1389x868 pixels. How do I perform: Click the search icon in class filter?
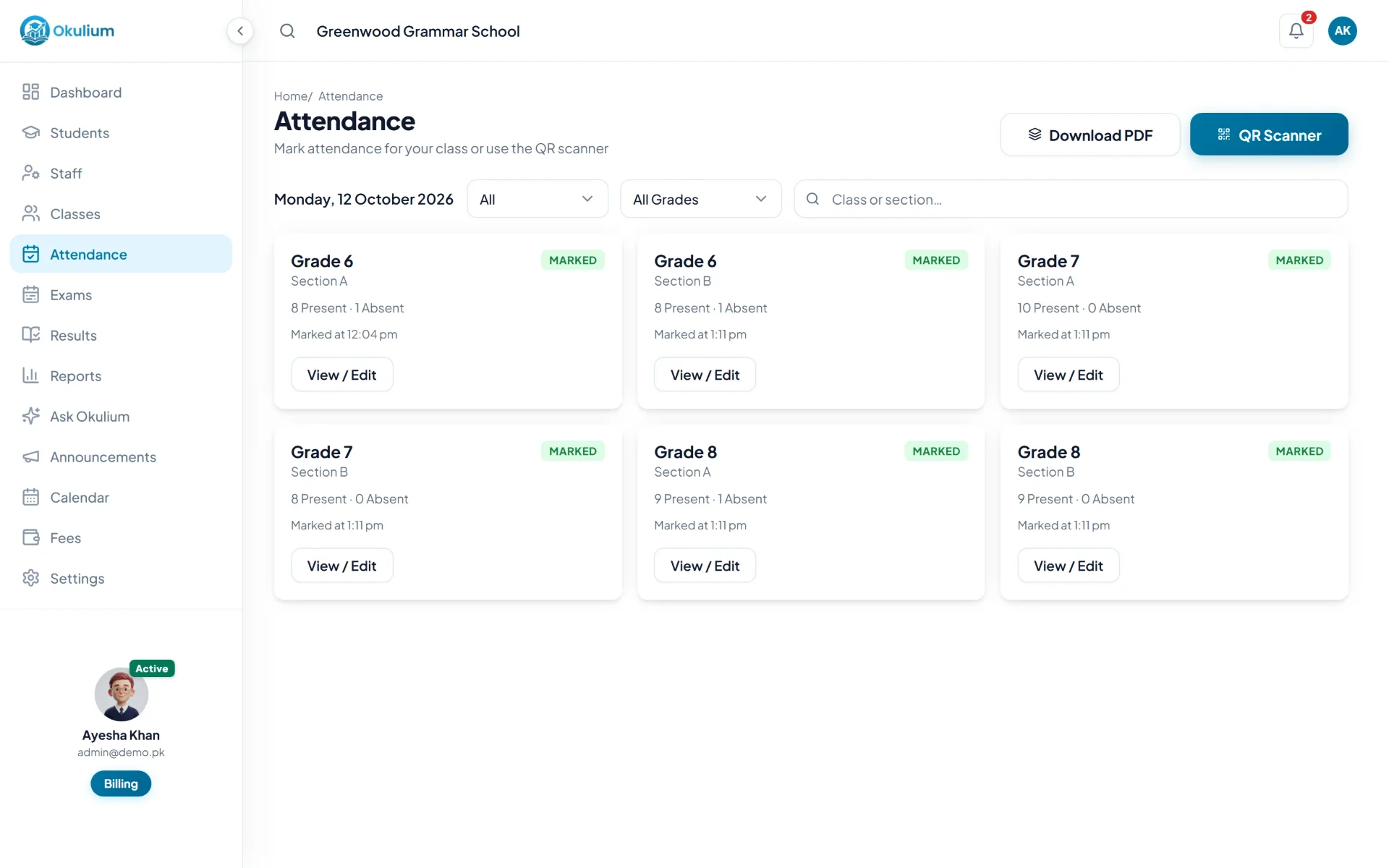[812, 199]
